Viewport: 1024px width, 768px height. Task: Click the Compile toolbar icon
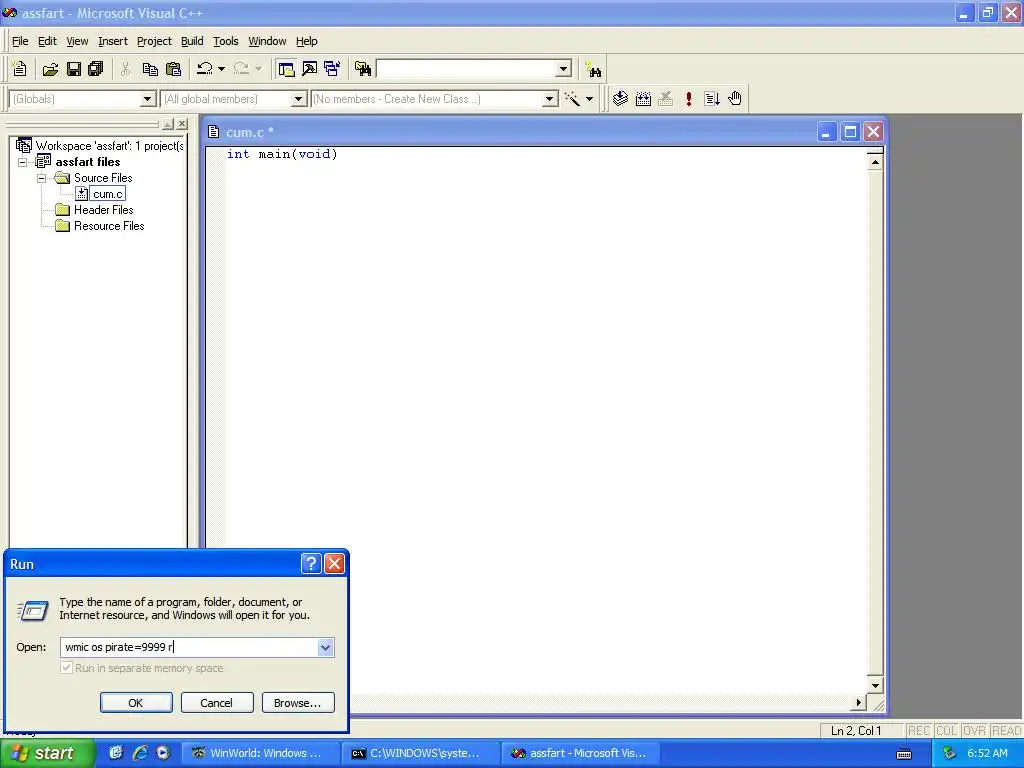pyautogui.click(x=620, y=99)
